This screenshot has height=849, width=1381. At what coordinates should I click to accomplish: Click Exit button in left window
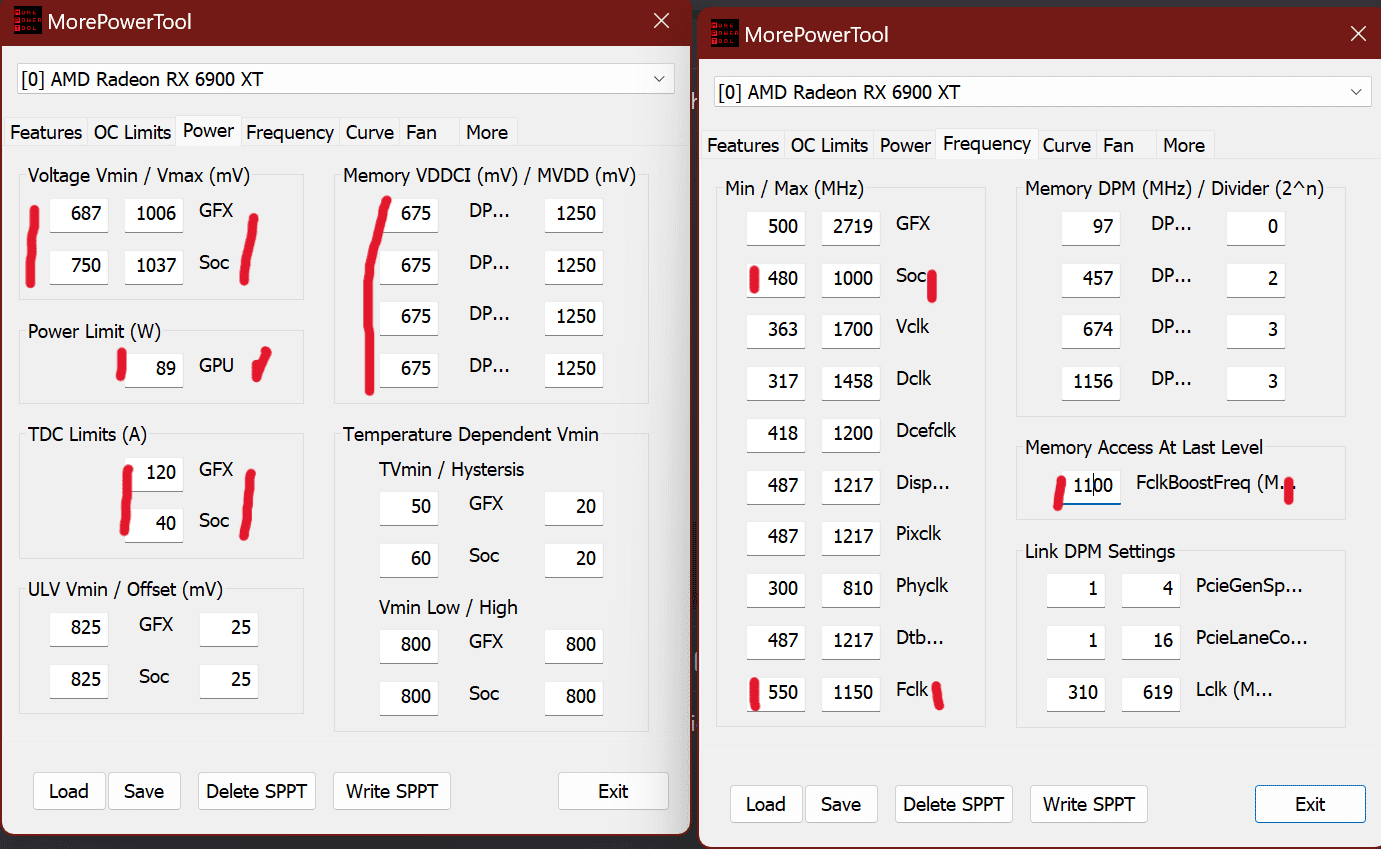click(x=613, y=791)
